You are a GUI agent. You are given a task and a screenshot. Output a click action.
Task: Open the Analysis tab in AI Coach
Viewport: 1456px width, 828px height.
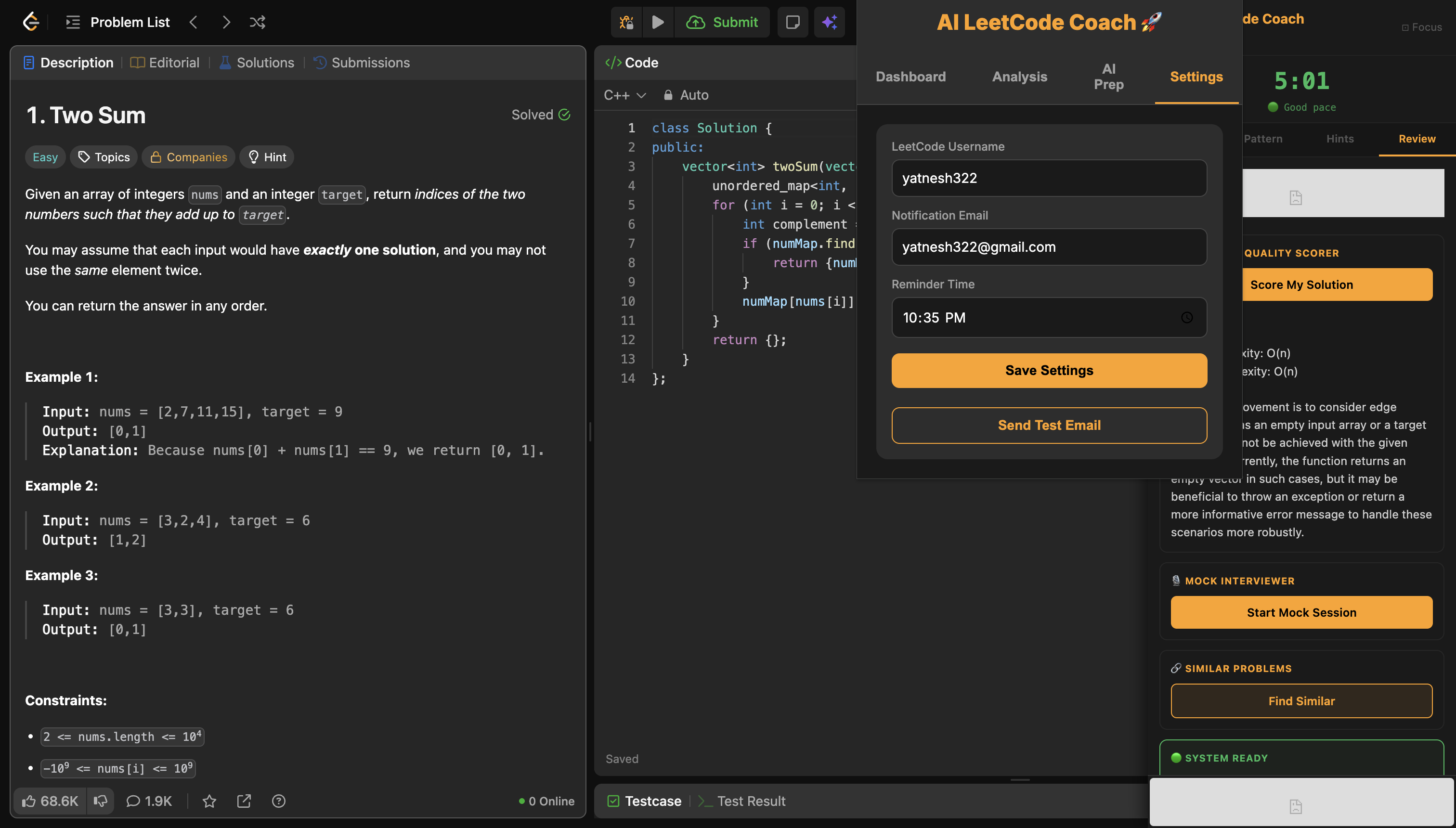1019,76
